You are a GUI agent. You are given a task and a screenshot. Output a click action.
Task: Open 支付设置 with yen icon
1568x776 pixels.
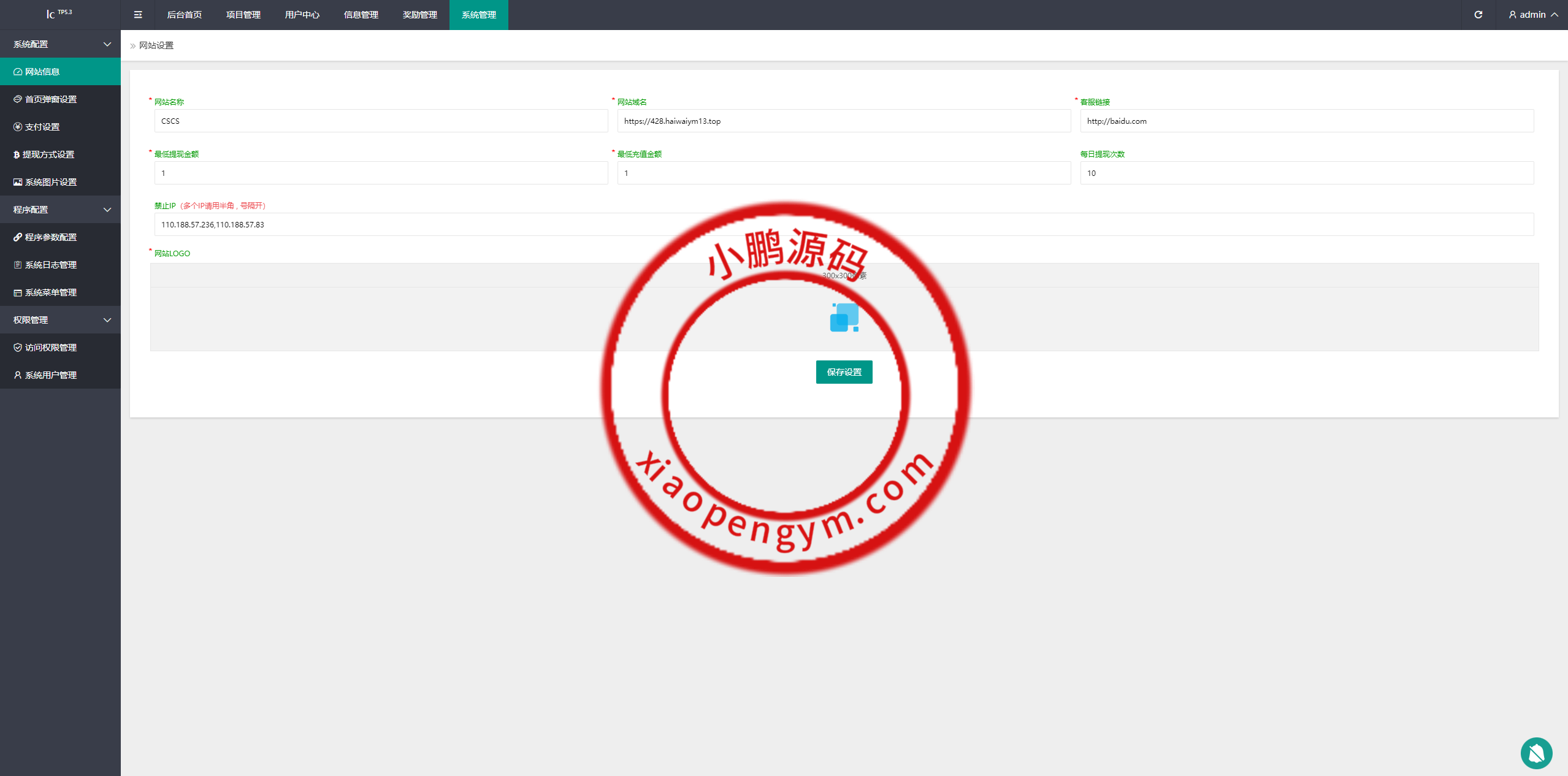pos(42,127)
